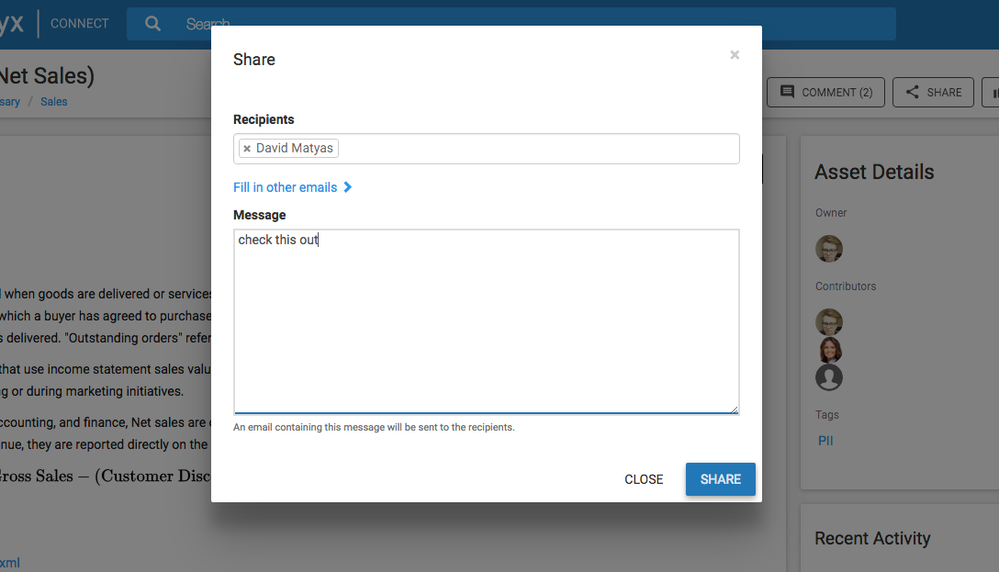Open the female contributor avatar
This screenshot has height=572, width=999.
(x=829, y=350)
